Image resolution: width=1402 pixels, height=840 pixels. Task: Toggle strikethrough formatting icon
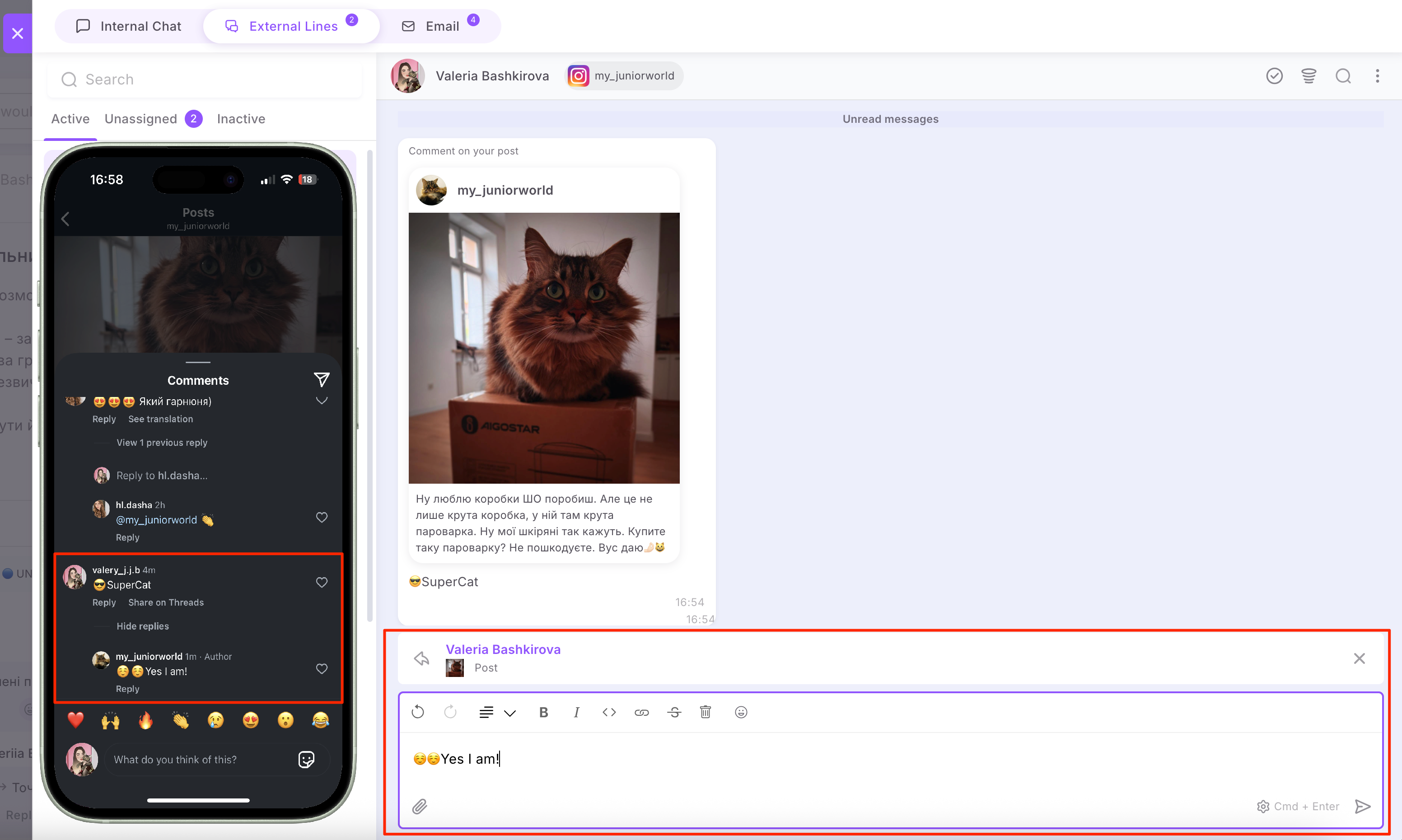(673, 712)
